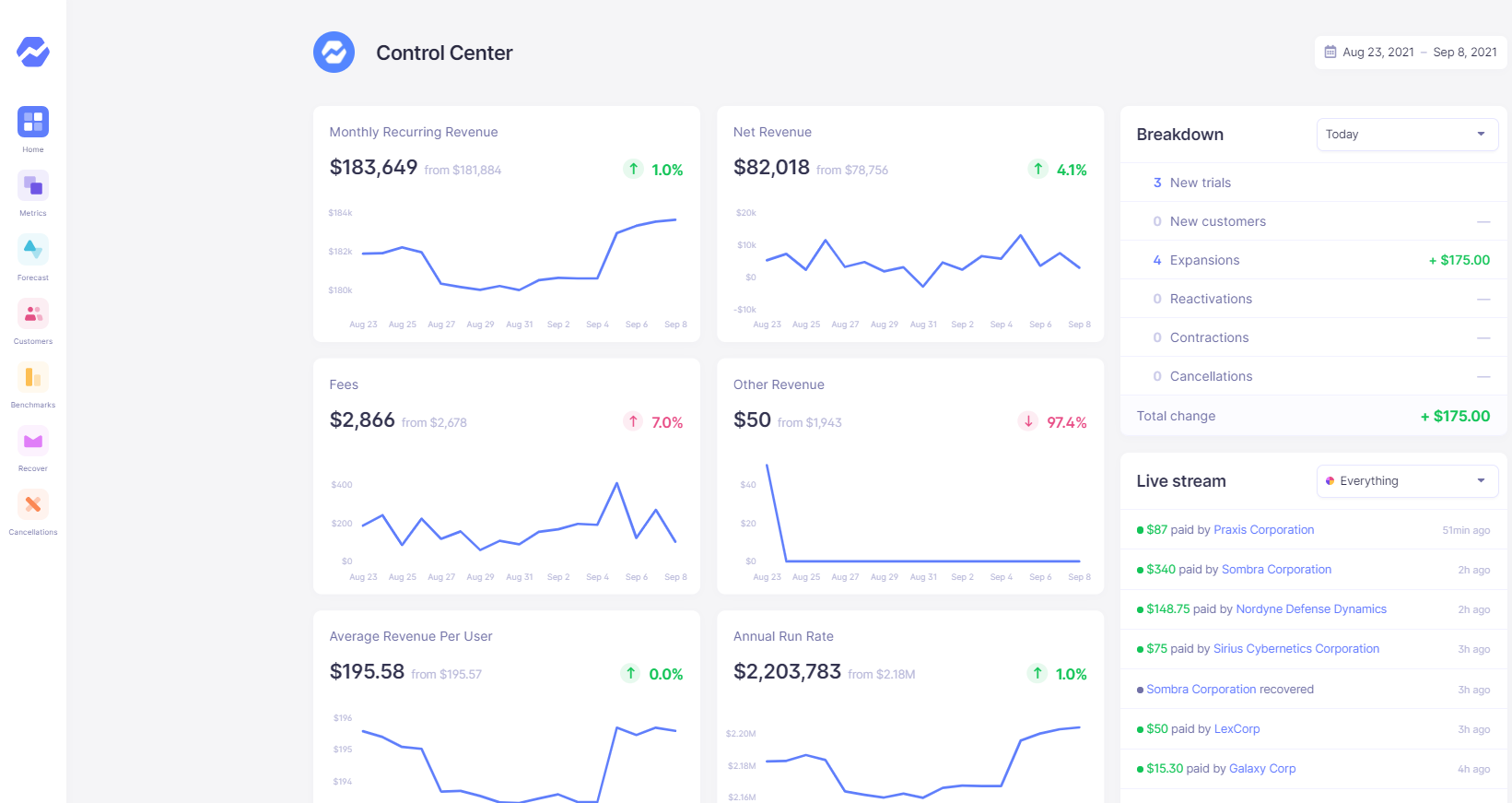Image resolution: width=1512 pixels, height=803 pixels.
Task: Expand the Live stream 'Everything' dropdown
Action: [x=1406, y=481]
